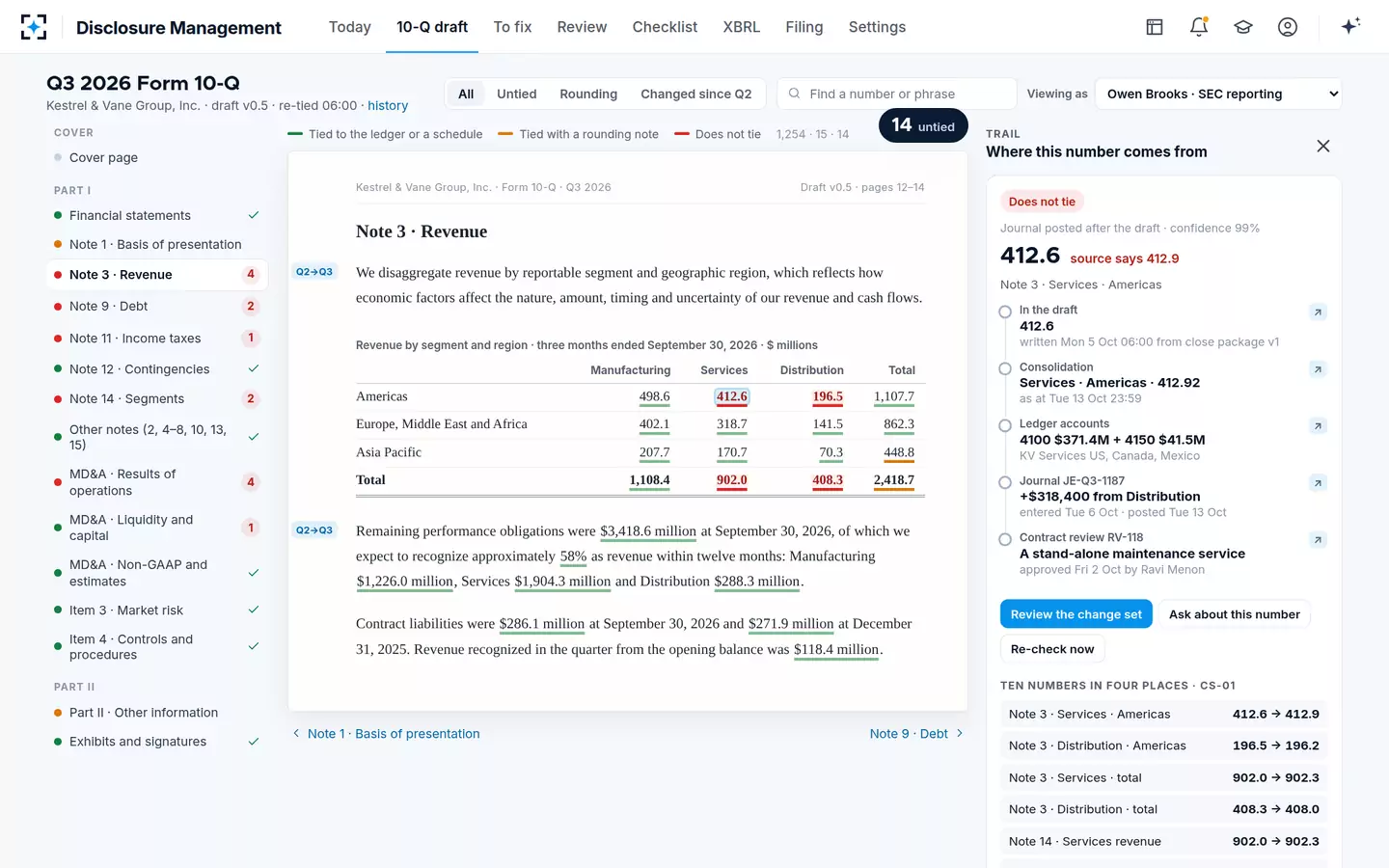Open Item 4 · Controls and procedures

click(156, 647)
